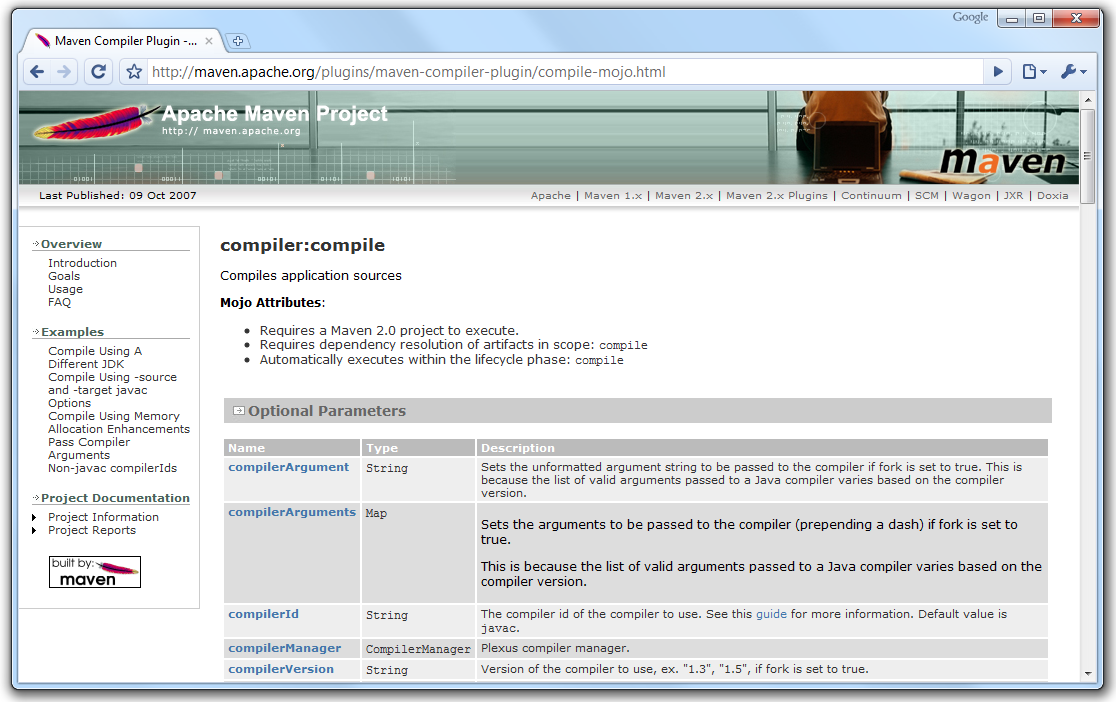Click the browser Forward arrow button
The width and height of the screenshot is (1116, 702).
point(65,72)
